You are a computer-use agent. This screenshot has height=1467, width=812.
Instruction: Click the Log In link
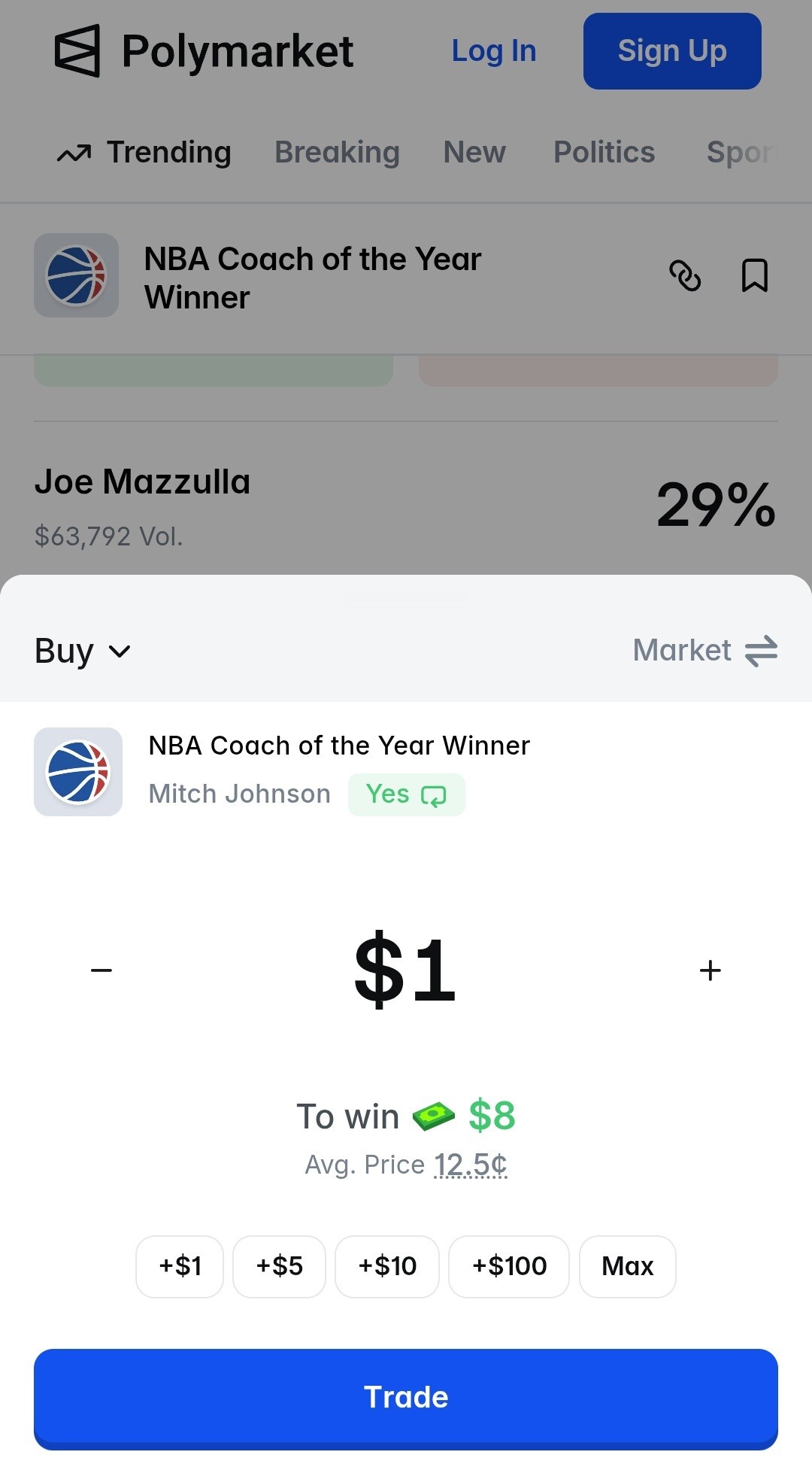pos(494,51)
